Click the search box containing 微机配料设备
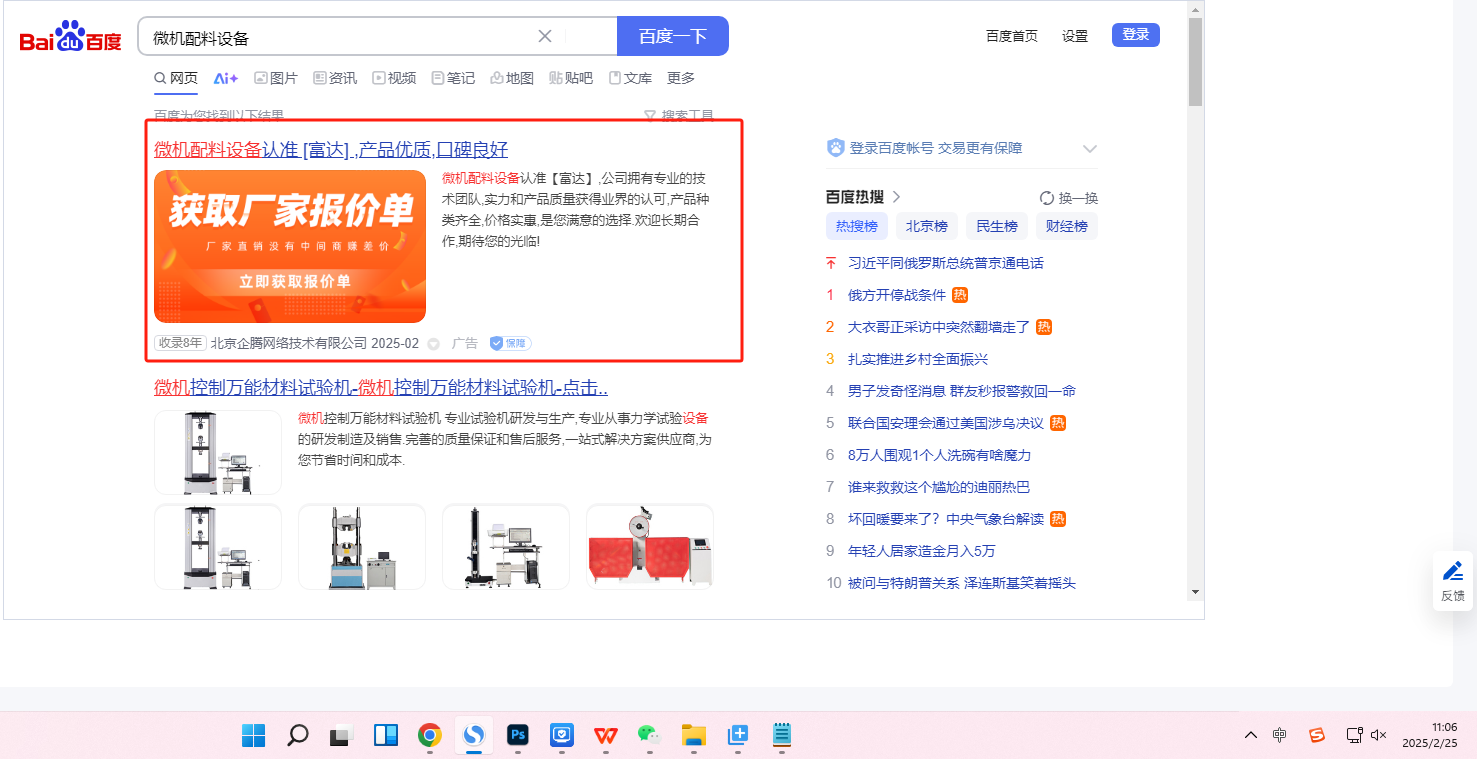The image size is (1477, 759). [x=378, y=37]
